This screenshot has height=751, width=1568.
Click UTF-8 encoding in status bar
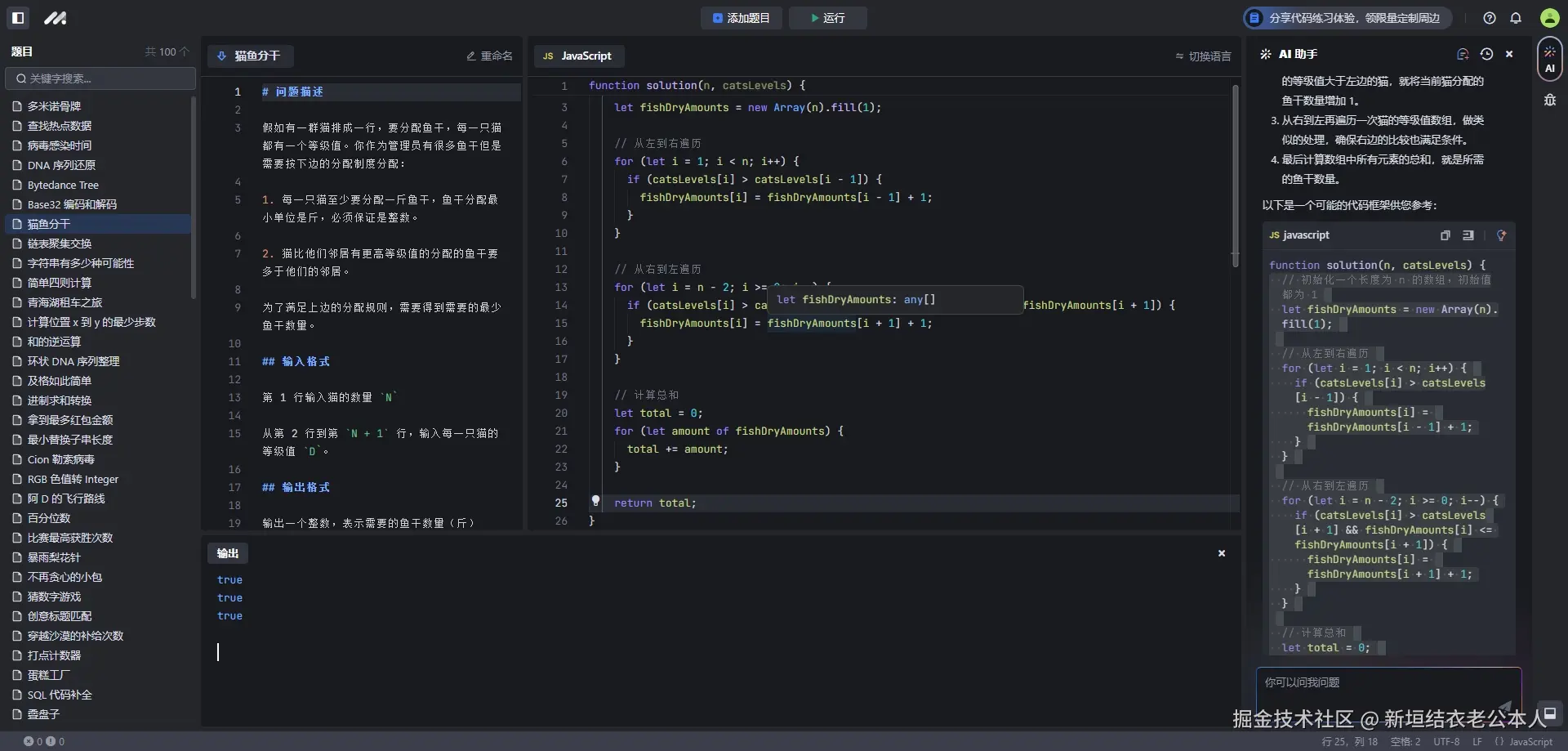(1446, 742)
